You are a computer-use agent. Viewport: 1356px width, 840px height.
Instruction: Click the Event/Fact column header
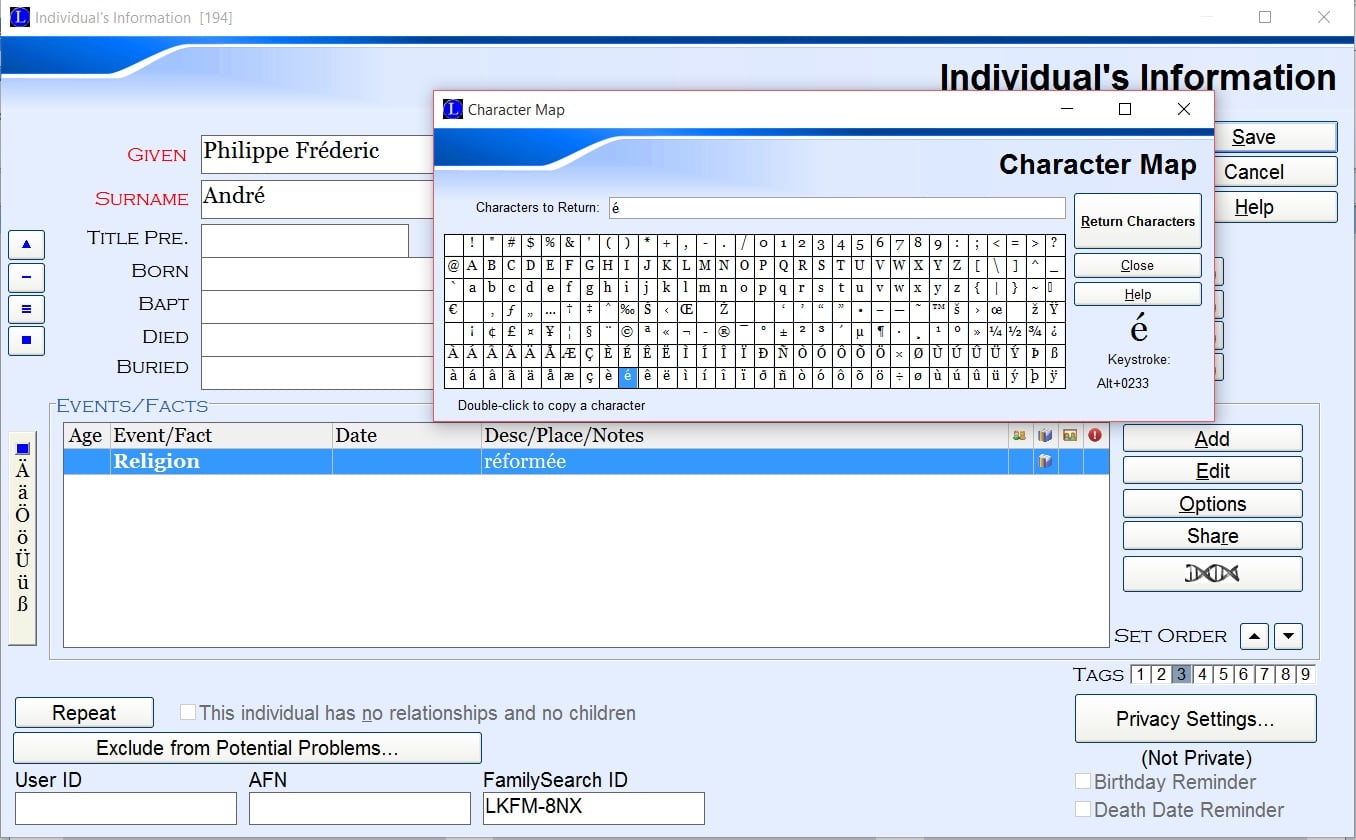(220, 435)
